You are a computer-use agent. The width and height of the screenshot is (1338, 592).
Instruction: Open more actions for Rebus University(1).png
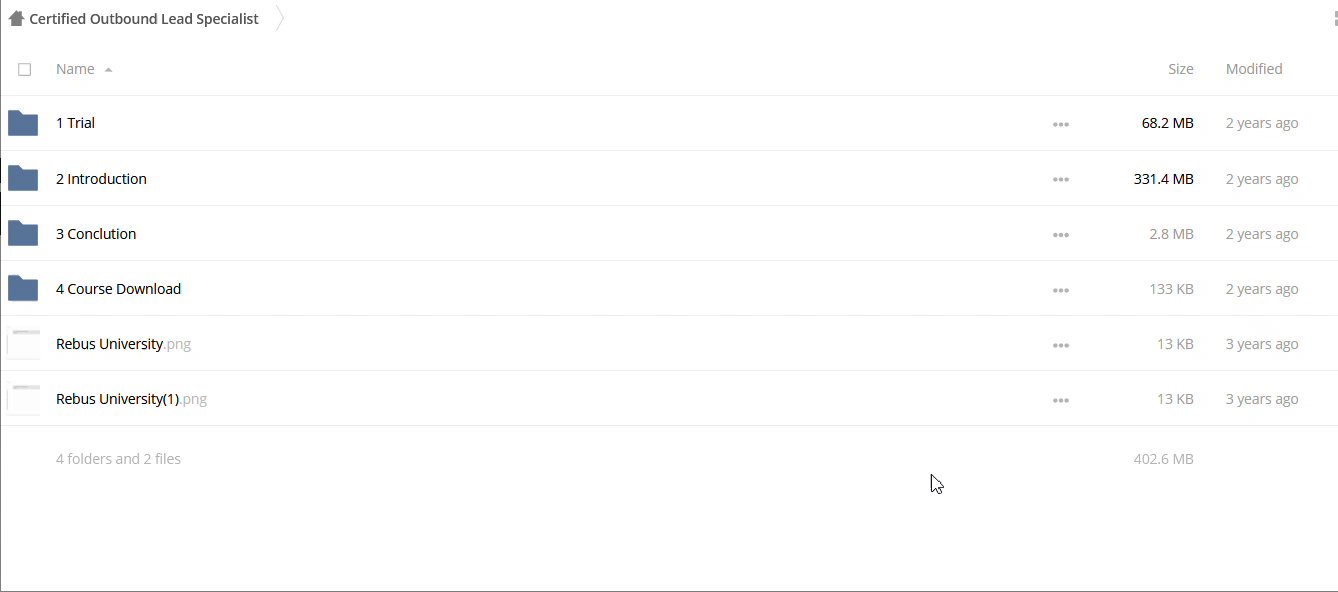pos(1061,400)
